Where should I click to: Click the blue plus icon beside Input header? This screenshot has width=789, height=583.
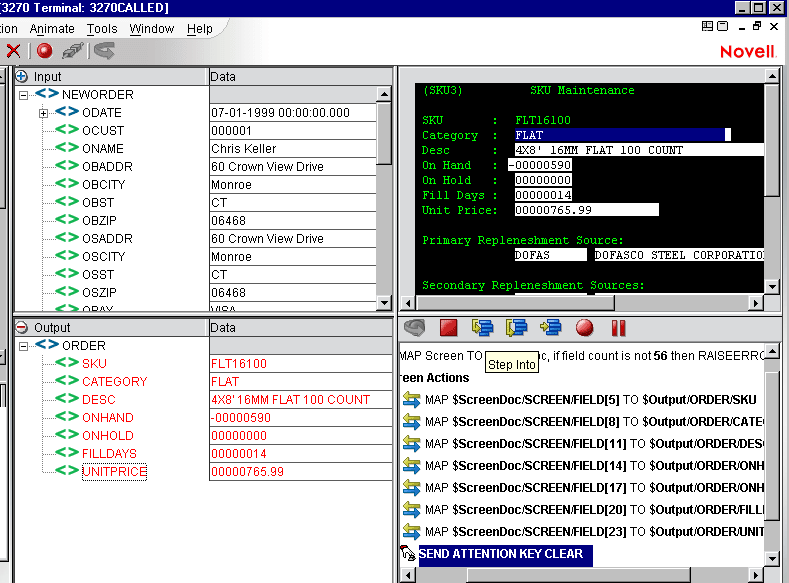[x=22, y=76]
